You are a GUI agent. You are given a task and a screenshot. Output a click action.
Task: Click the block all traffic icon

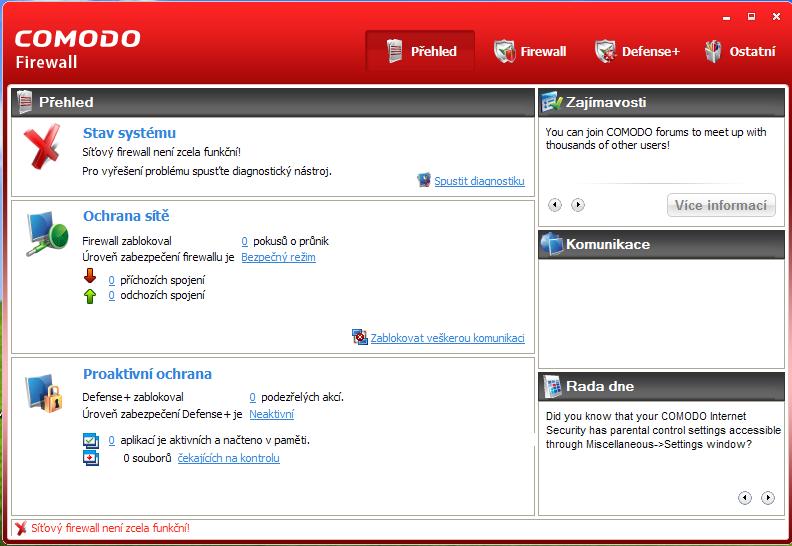[360, 337]
